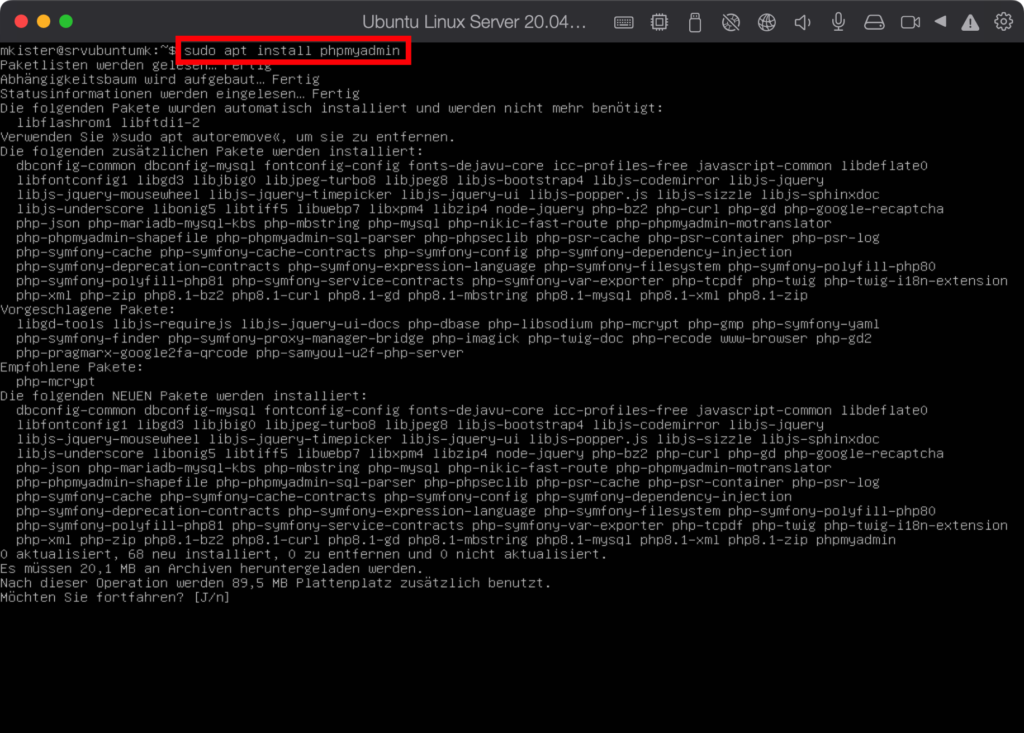Click the red close window button
Image resolution: width=1024 pixels, height=733 pixels.
(21, 22)
